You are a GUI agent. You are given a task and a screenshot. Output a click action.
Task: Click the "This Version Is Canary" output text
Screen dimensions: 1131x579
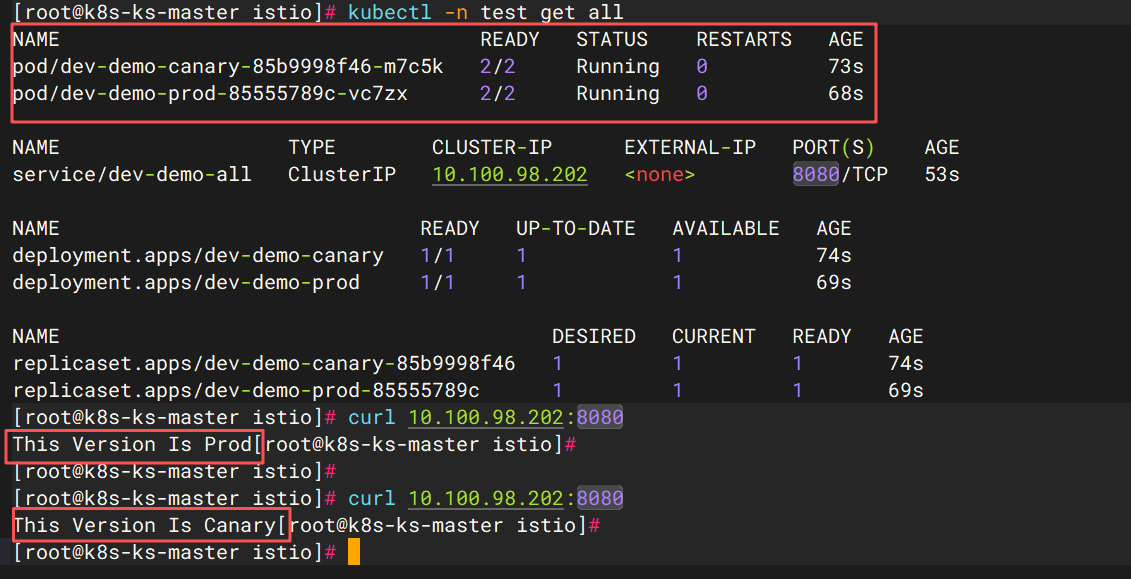point(144,526)
